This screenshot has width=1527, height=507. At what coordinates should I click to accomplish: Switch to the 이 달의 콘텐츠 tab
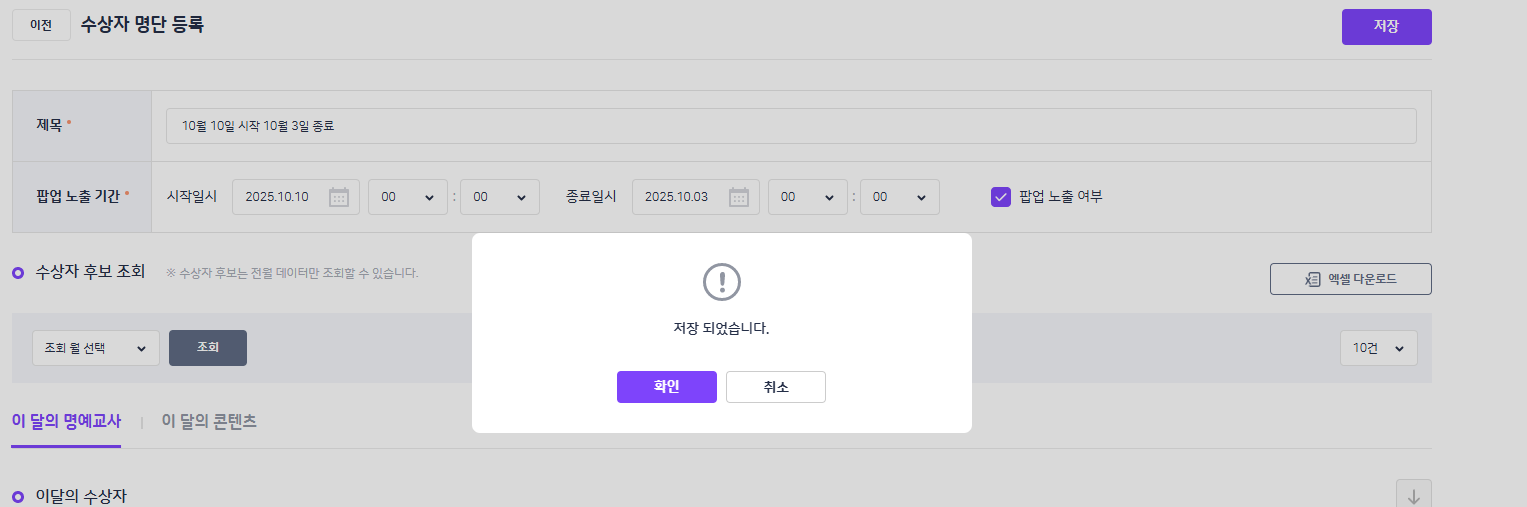(209, 422)
